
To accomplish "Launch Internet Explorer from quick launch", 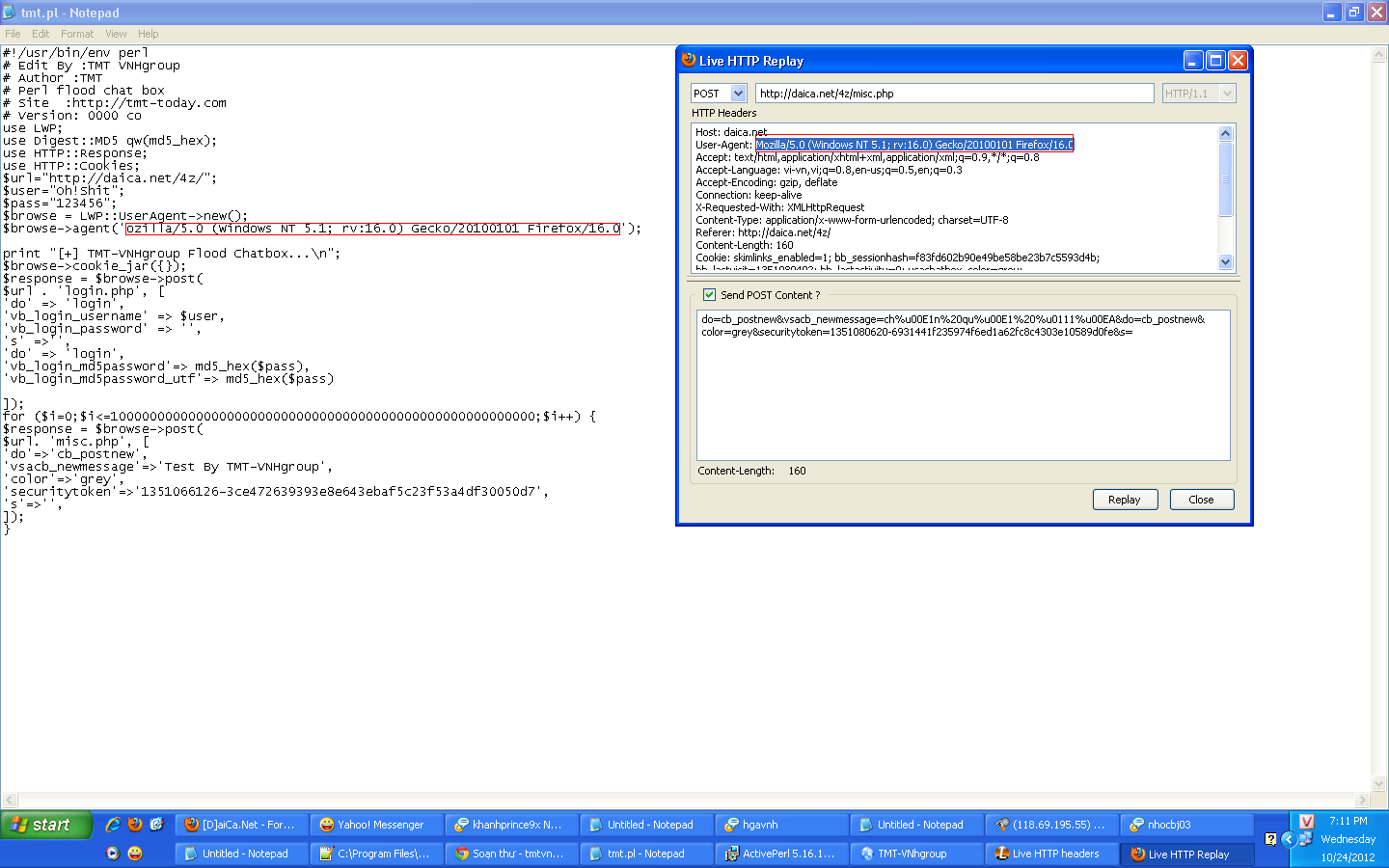I will pyautogui.click(x=113, y=825).
